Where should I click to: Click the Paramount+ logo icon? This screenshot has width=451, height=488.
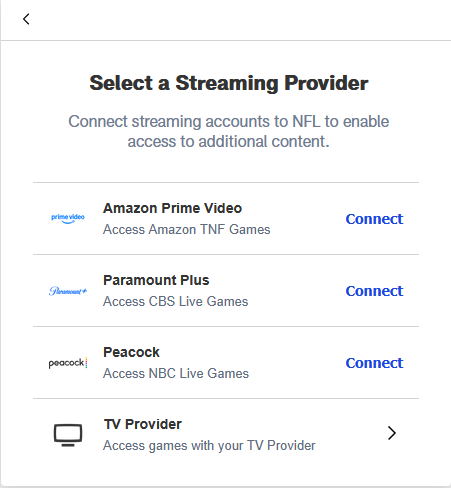pos(68,291)
